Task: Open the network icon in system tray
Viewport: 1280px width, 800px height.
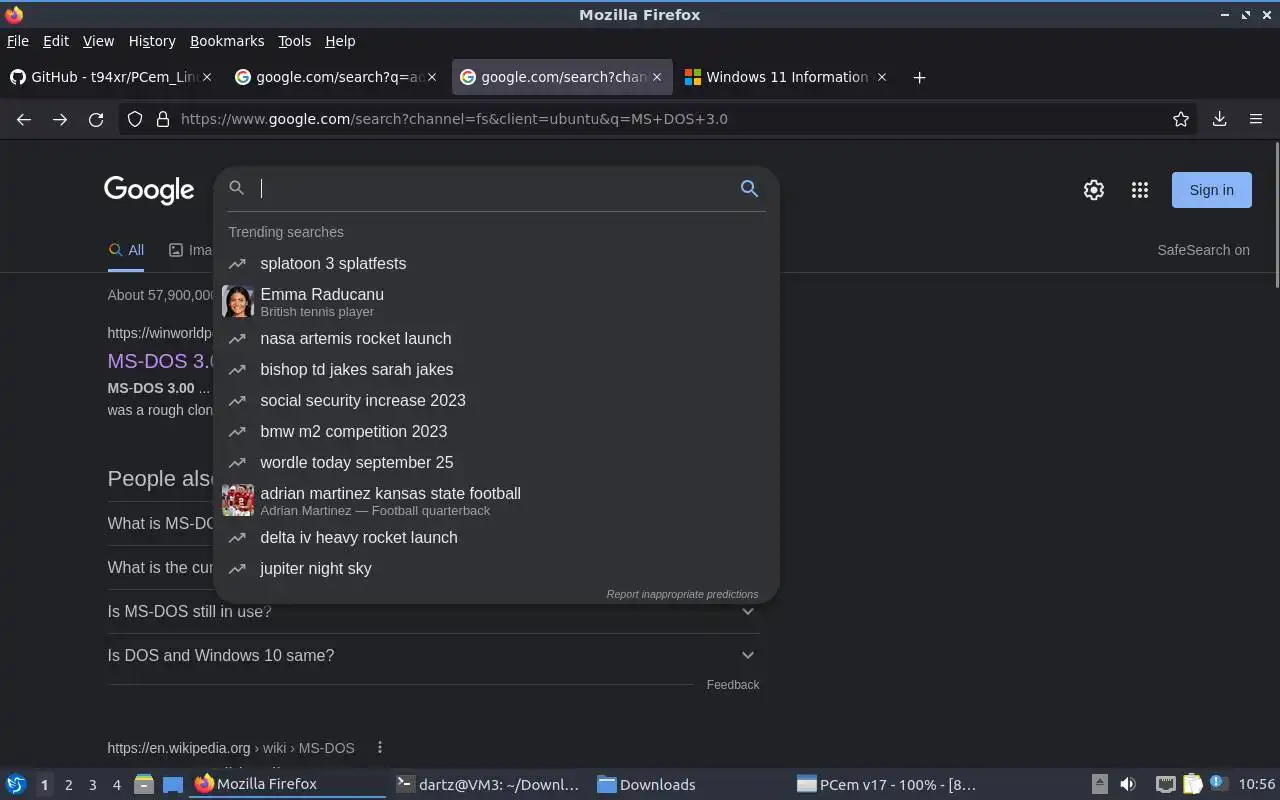Action: (1165, 784)
